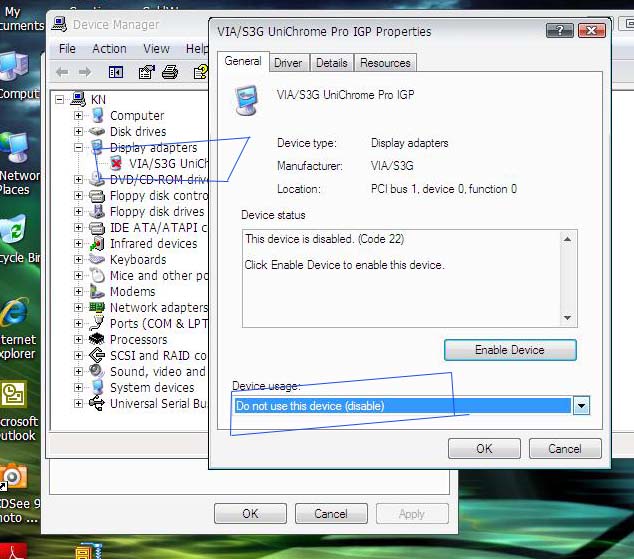634x559 pixels.
Task: Select the Modems category icon
Action: pyautogui.click(x=97, y=291)
